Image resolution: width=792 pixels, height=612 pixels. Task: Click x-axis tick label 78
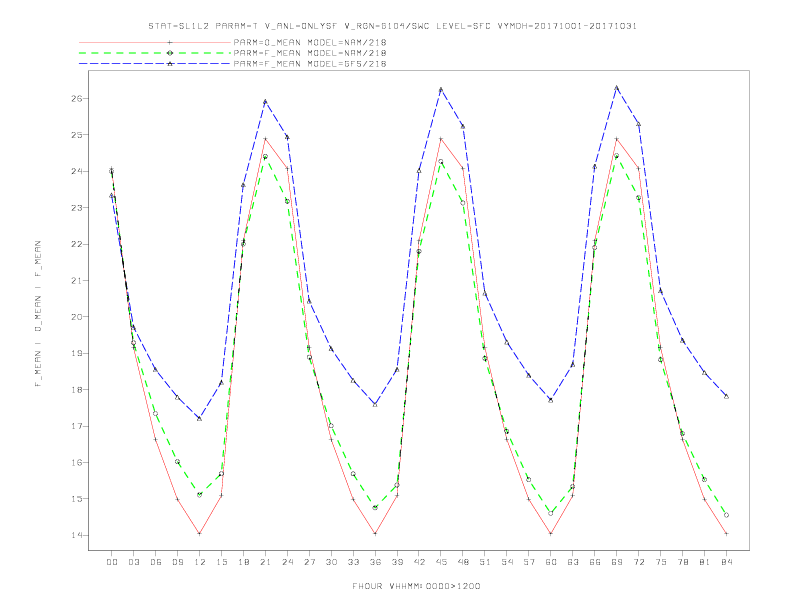(x=682, y=562)
